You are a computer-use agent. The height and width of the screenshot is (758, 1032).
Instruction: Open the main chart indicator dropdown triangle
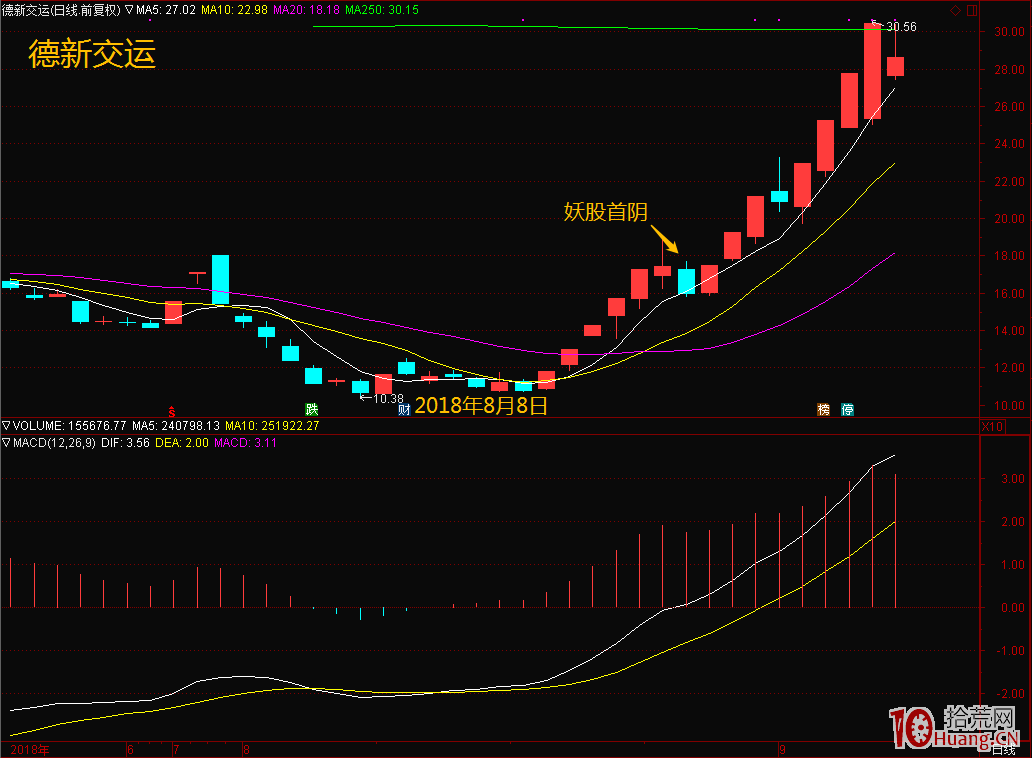point(129,10)
